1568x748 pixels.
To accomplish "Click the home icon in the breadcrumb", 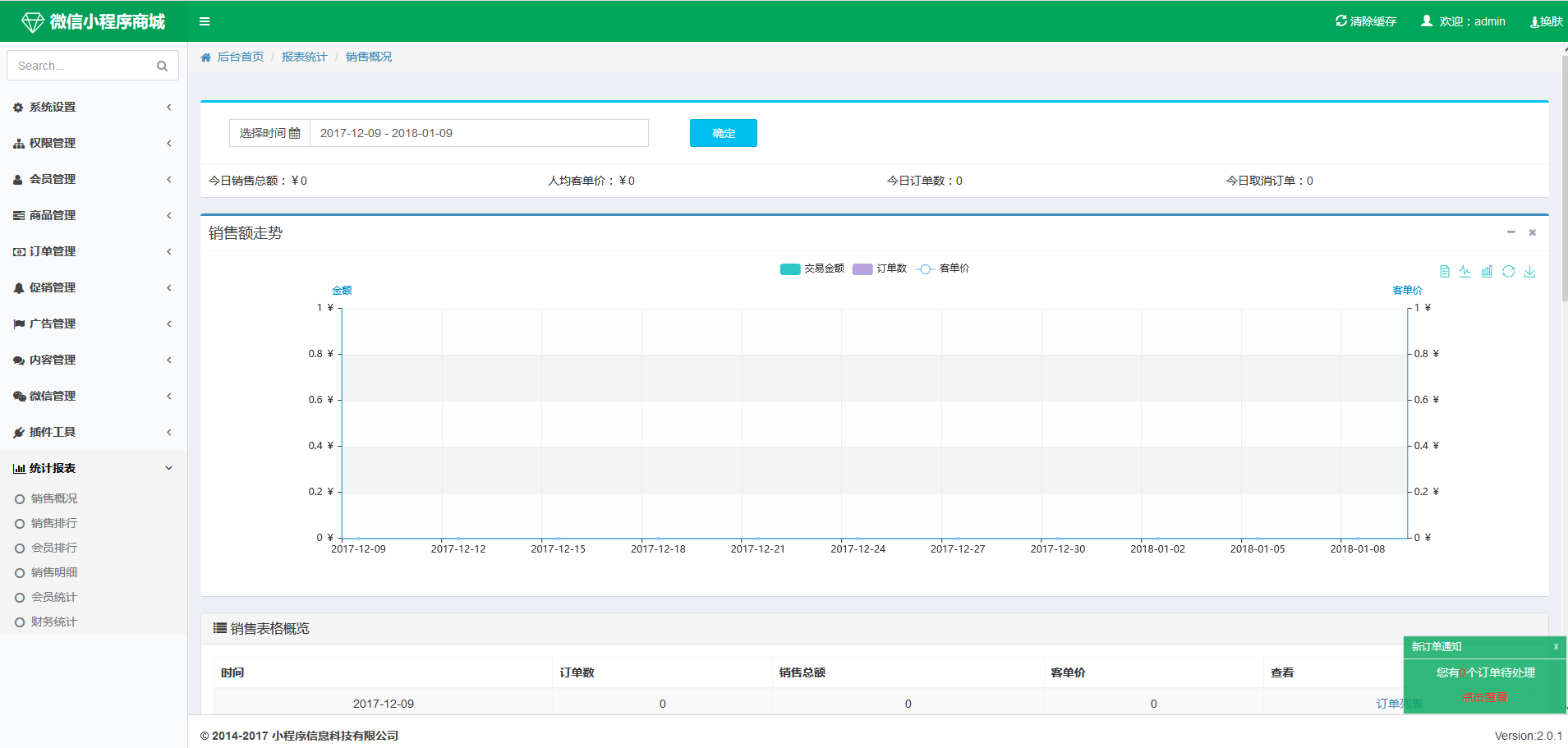I will pyautogui.click(x=206, y=57).
